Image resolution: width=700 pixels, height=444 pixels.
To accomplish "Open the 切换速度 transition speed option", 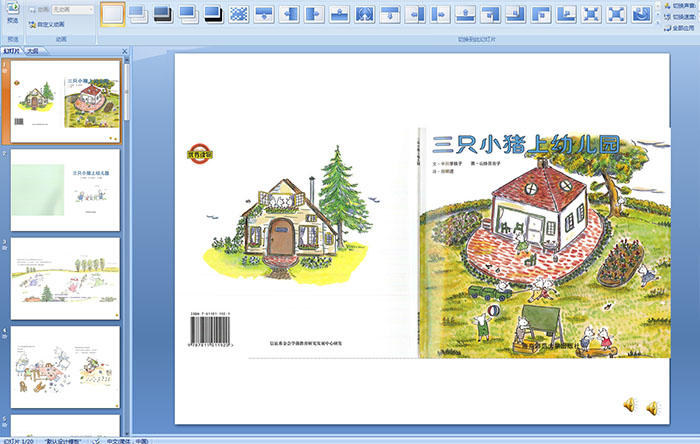I will (680, 17).
